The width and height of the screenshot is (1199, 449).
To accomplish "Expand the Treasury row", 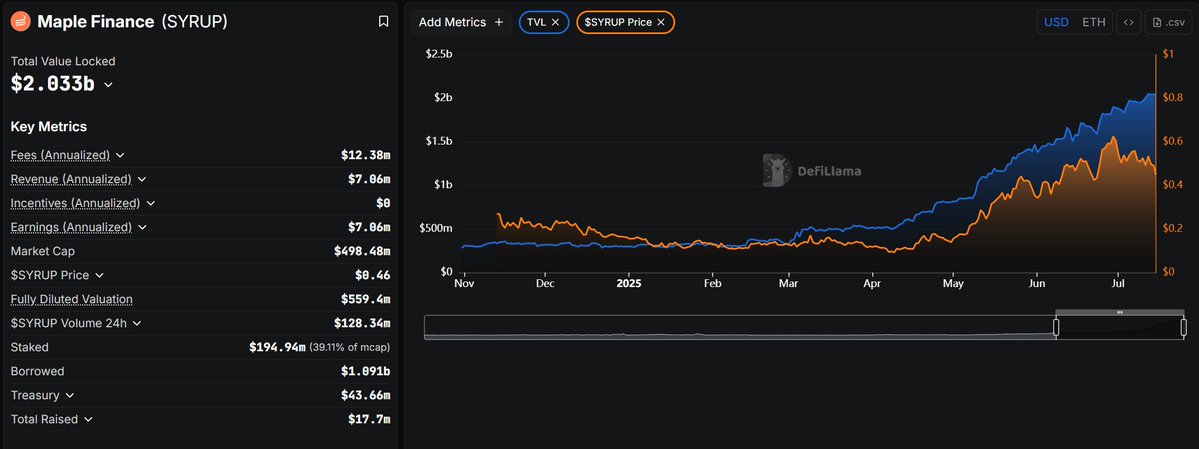I will pos(70,395).
